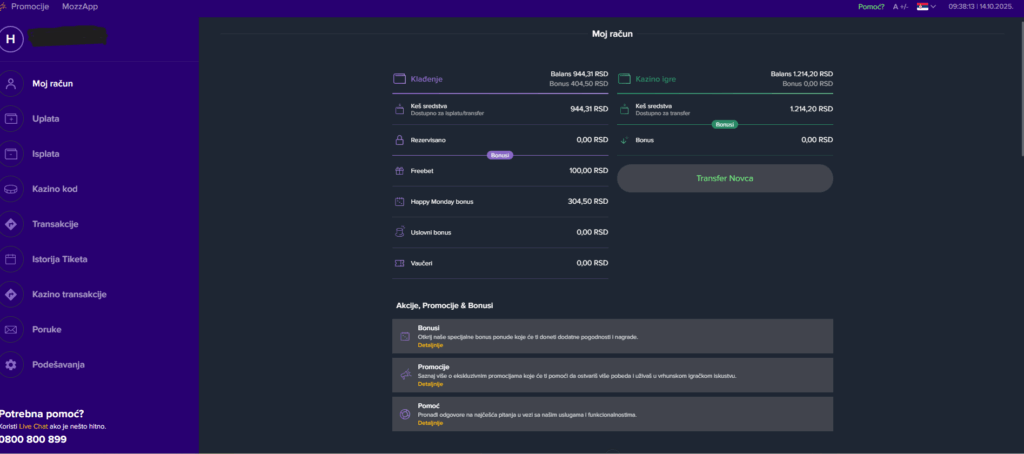
Task: Click Detaljnije link under Promocije
Action: (x=430, y=384)
